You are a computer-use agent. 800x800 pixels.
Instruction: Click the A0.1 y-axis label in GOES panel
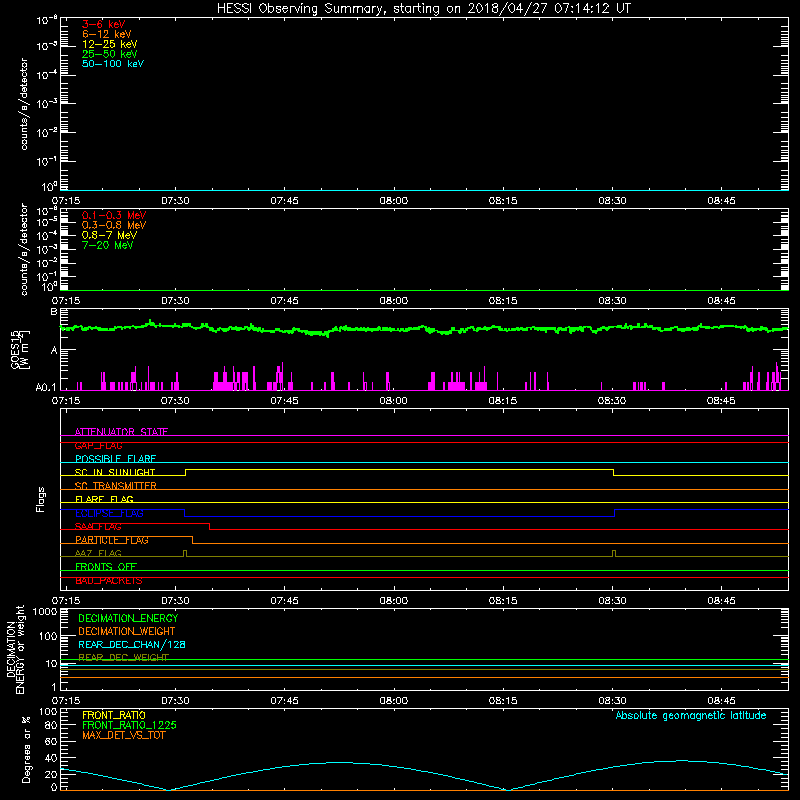click(x=46, y=388)
